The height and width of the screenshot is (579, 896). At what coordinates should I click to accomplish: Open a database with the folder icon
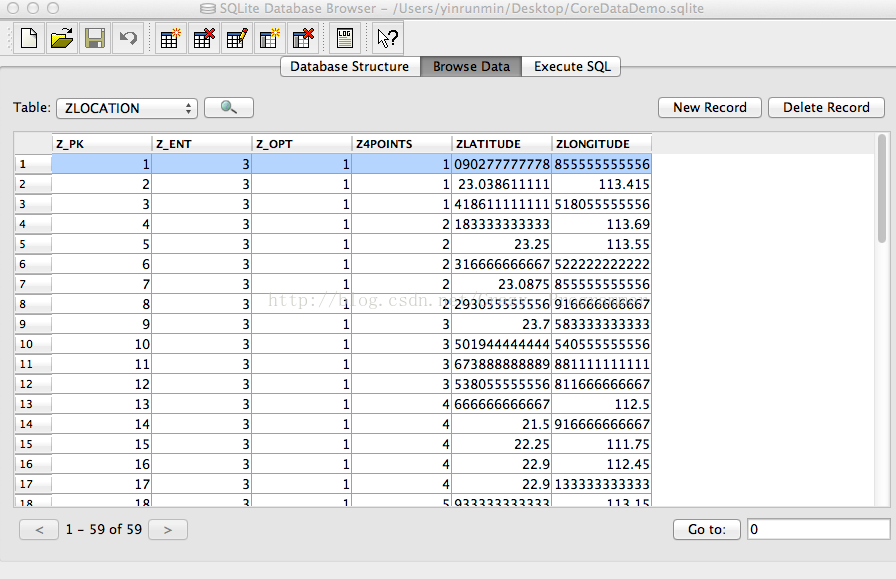62,38
